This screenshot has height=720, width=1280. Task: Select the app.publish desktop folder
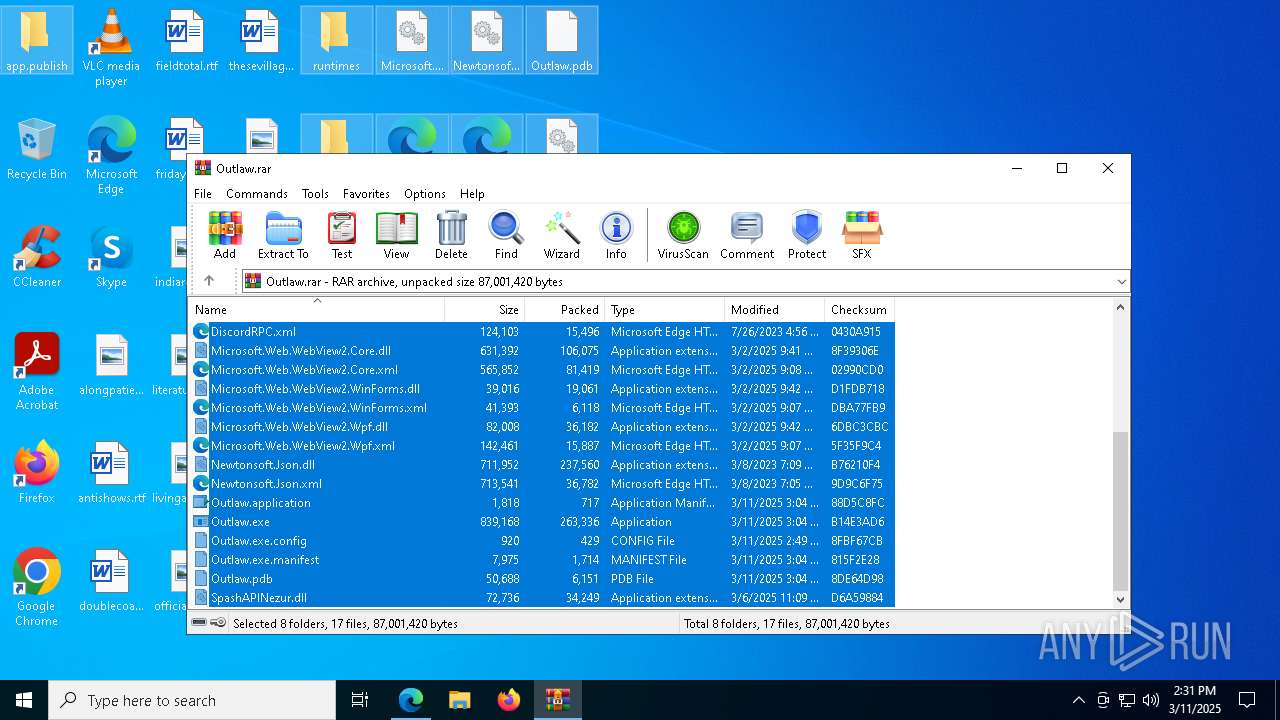pyautogui.click(x=36, y=41)
